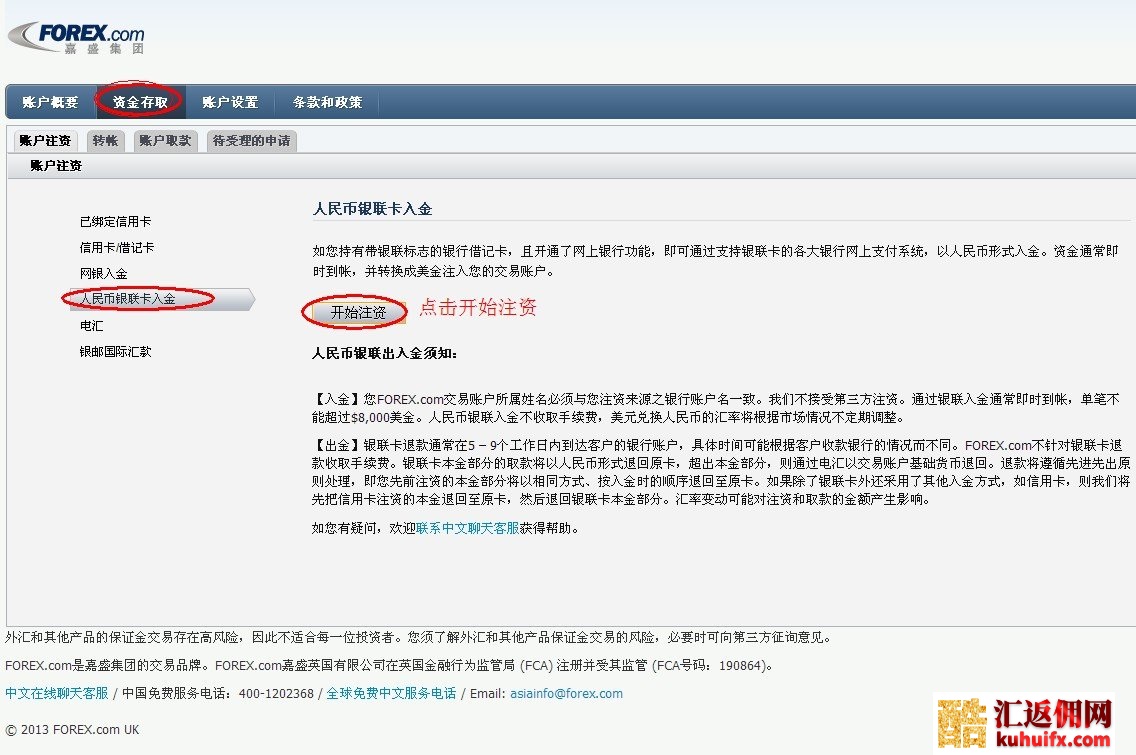
Task: Open the 资金存取 menu item
Action: coord(140,102)
